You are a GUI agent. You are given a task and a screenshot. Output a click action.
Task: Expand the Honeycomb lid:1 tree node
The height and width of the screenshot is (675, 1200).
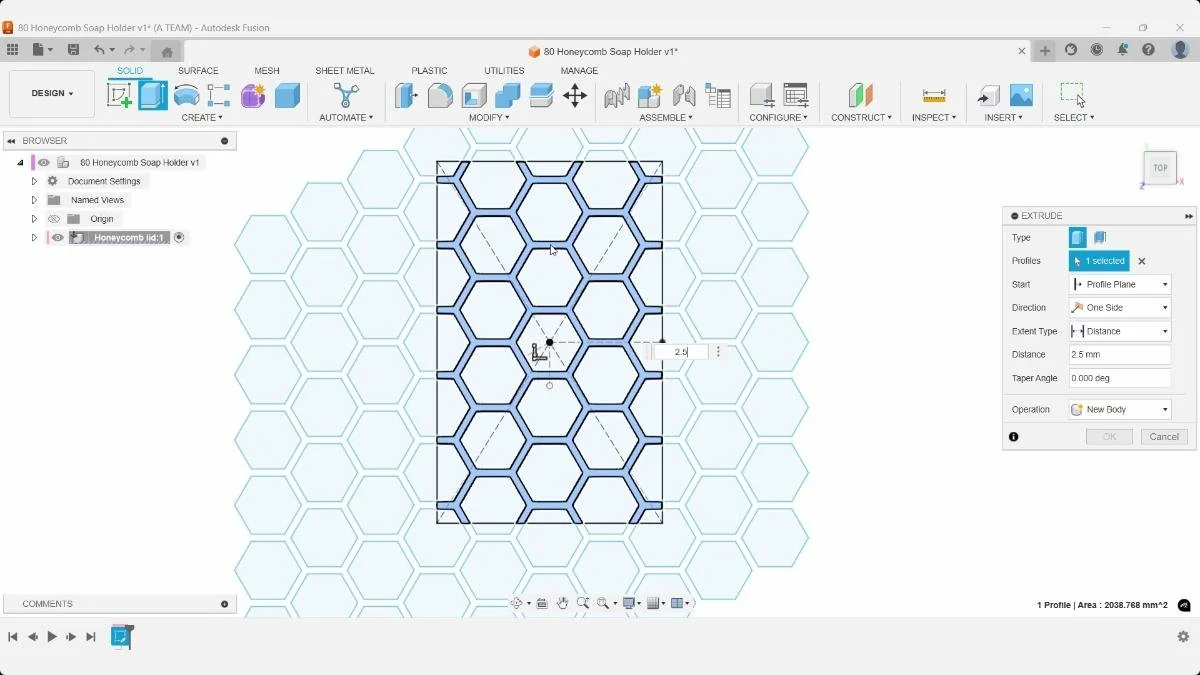click(x=34, y=238)
